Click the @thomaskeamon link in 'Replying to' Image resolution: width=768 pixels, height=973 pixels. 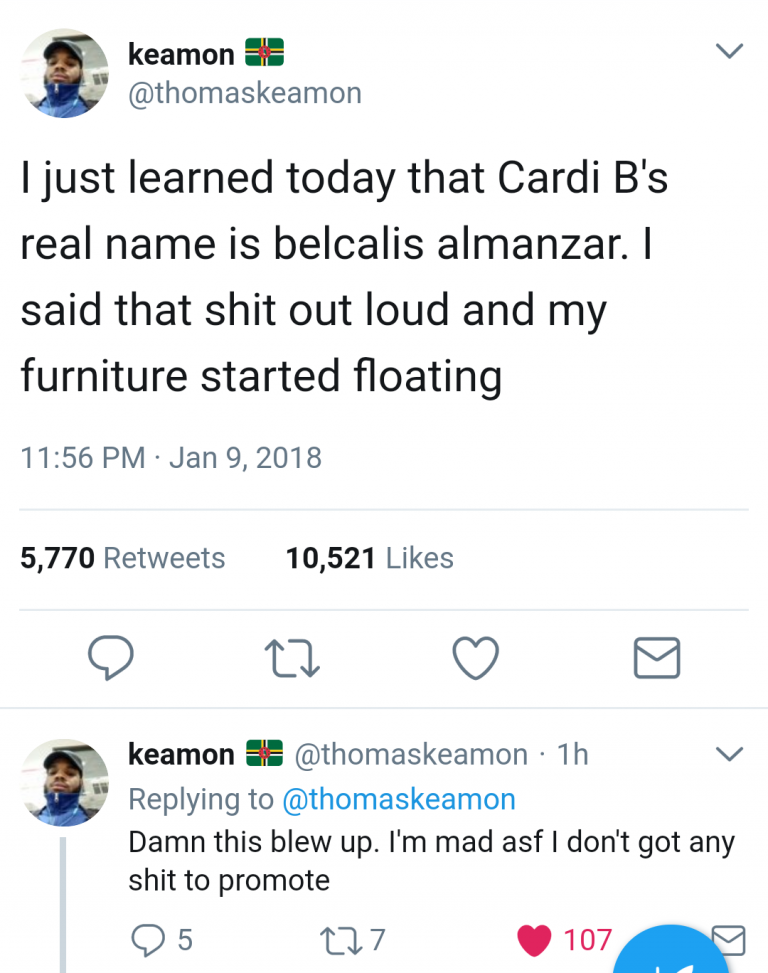pyautogui.click(x=397, y=799)
